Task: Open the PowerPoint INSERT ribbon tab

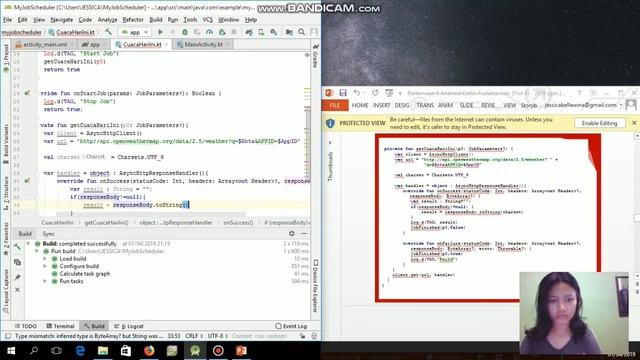Action: click(381, 105)
